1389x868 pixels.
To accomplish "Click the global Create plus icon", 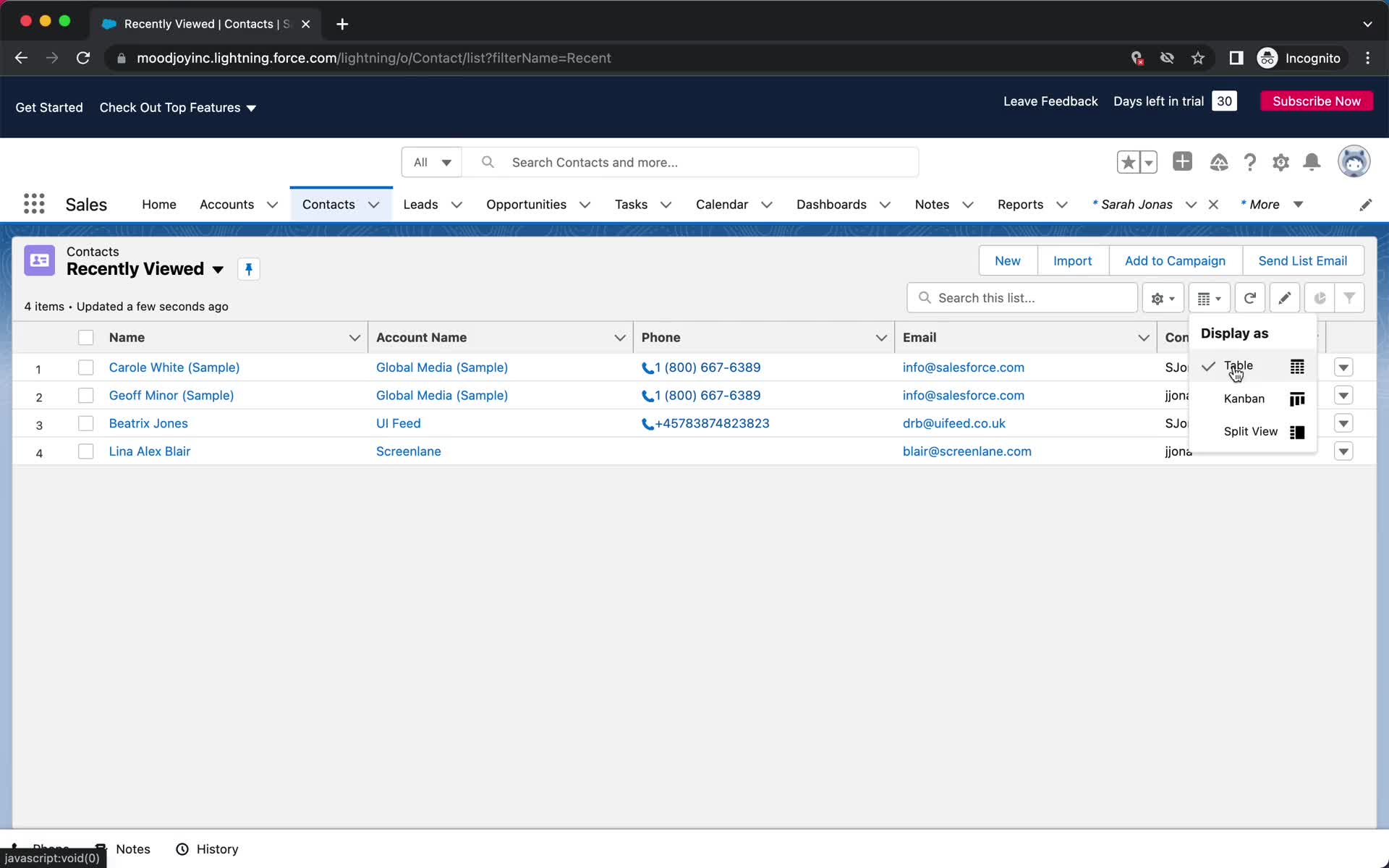I will (1182, 161).
